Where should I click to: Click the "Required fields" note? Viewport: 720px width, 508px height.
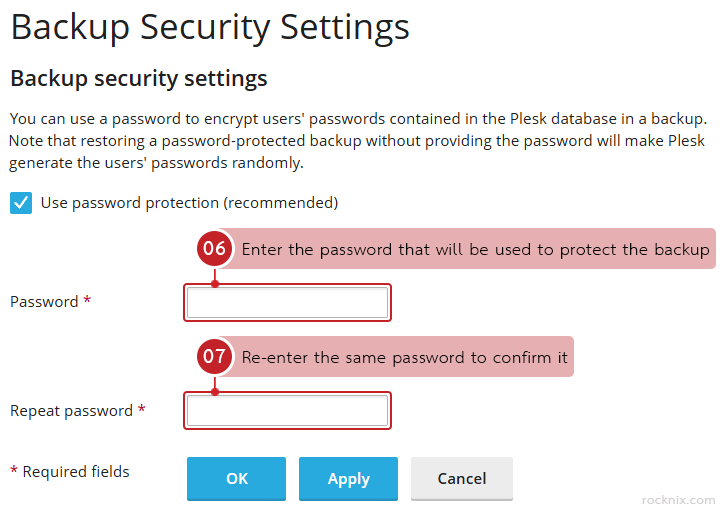76,471
